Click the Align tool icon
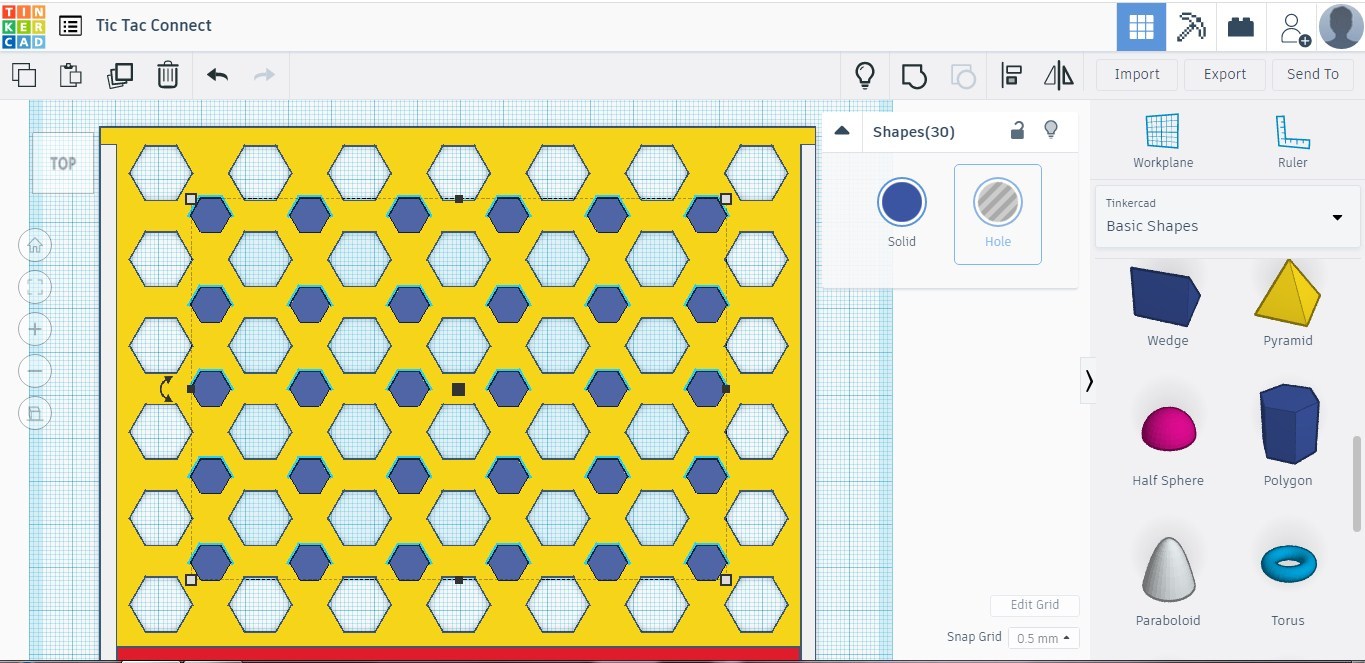Screen dimensions: 1365x663 pyautogui.click(x=1011, y=75)
